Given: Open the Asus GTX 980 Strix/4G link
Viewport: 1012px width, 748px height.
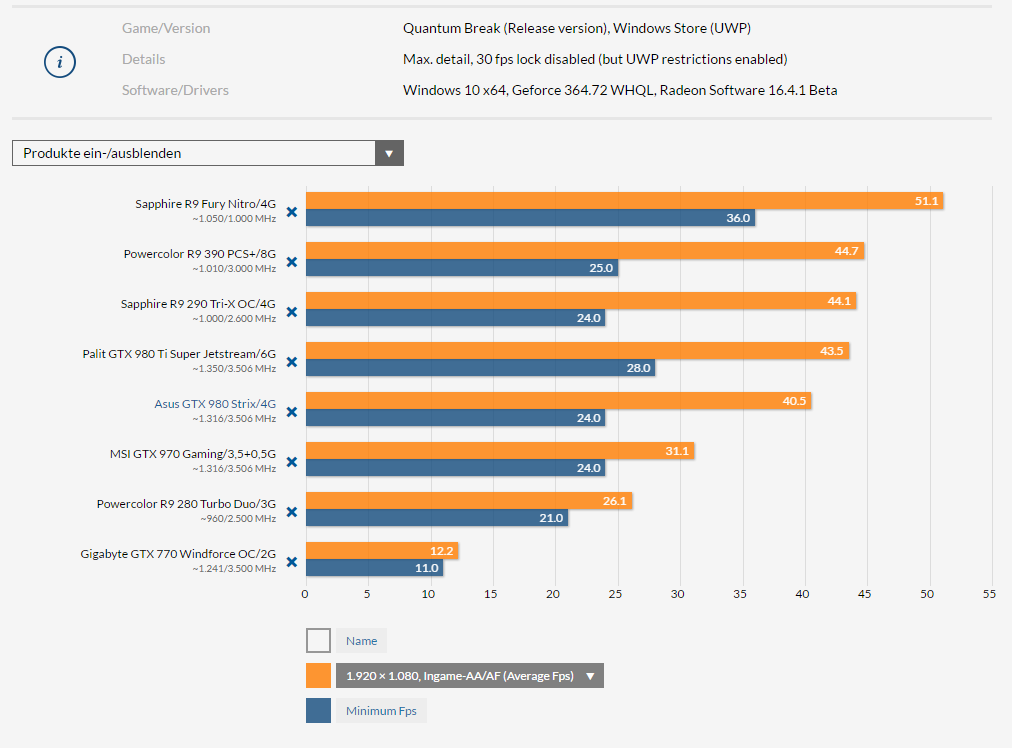Looking at the screenshot, I should [x=215, y=404].
